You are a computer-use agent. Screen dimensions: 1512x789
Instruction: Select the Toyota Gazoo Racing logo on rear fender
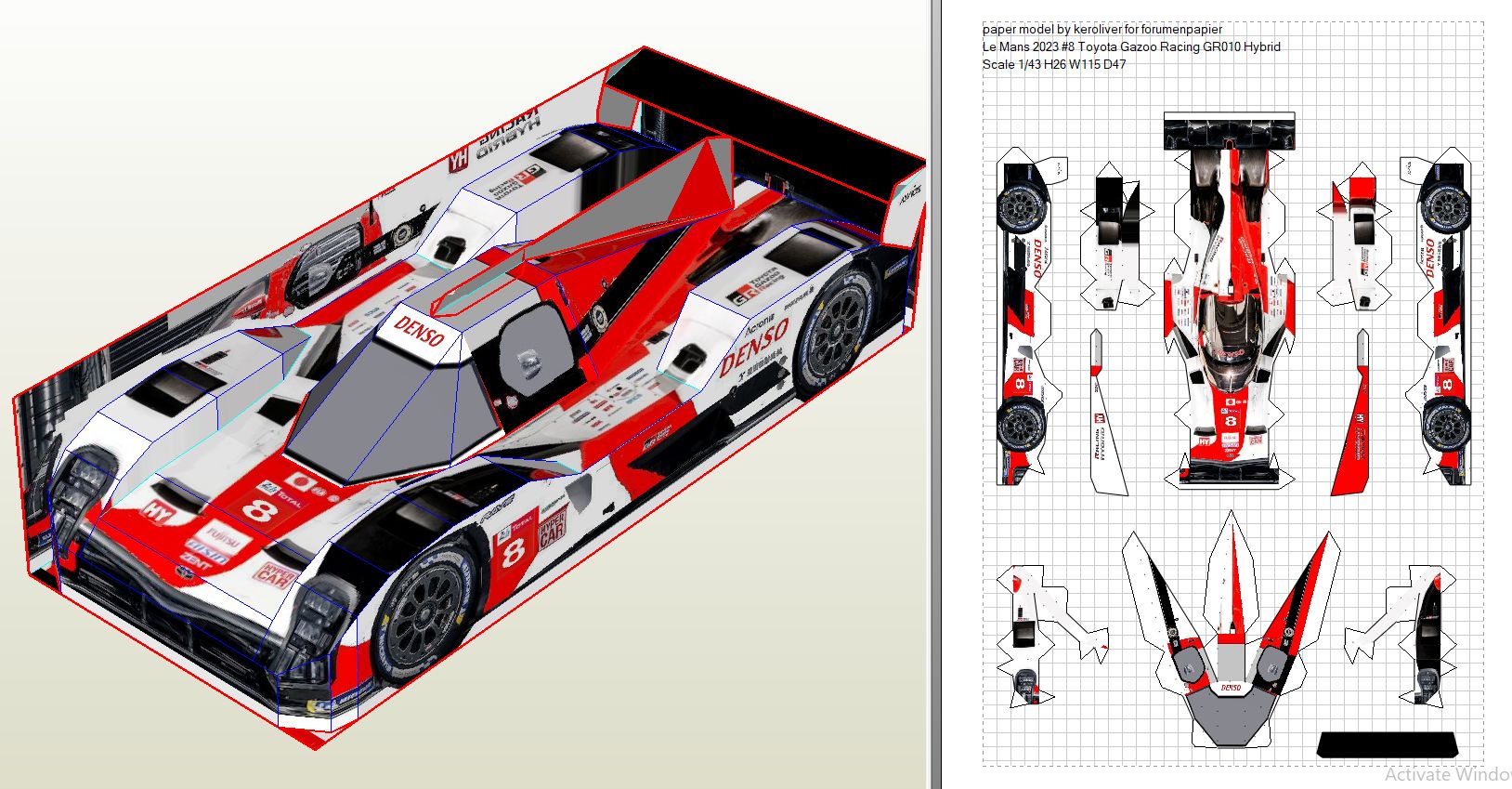click(x=754, y=286)
